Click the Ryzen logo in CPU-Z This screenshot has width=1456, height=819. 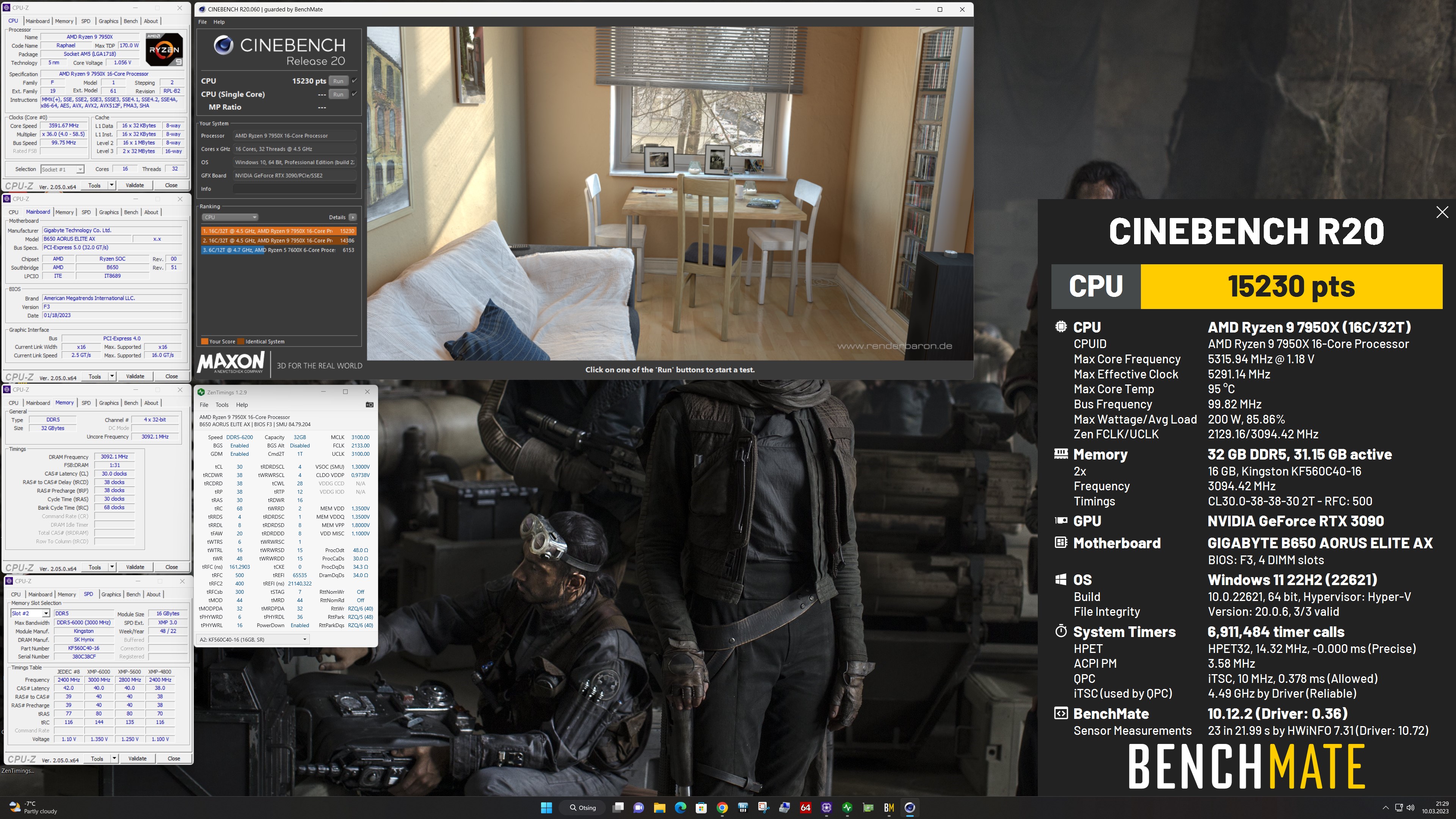coord(164,50)
